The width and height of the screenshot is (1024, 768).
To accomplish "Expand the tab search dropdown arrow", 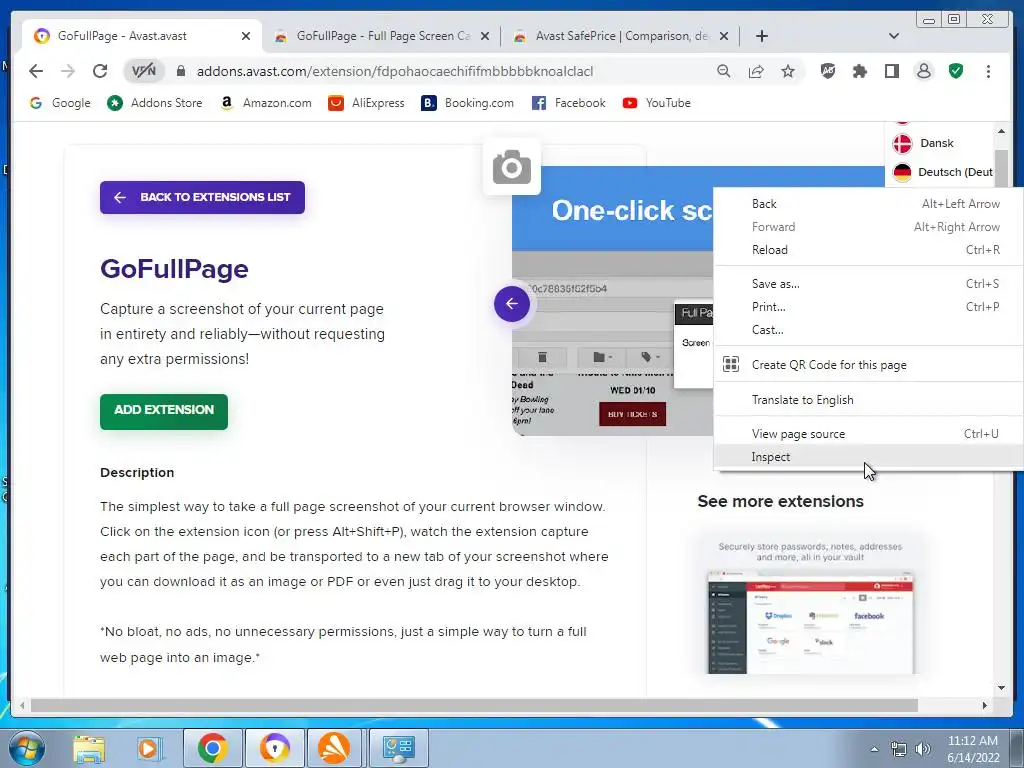I will 894,36.
